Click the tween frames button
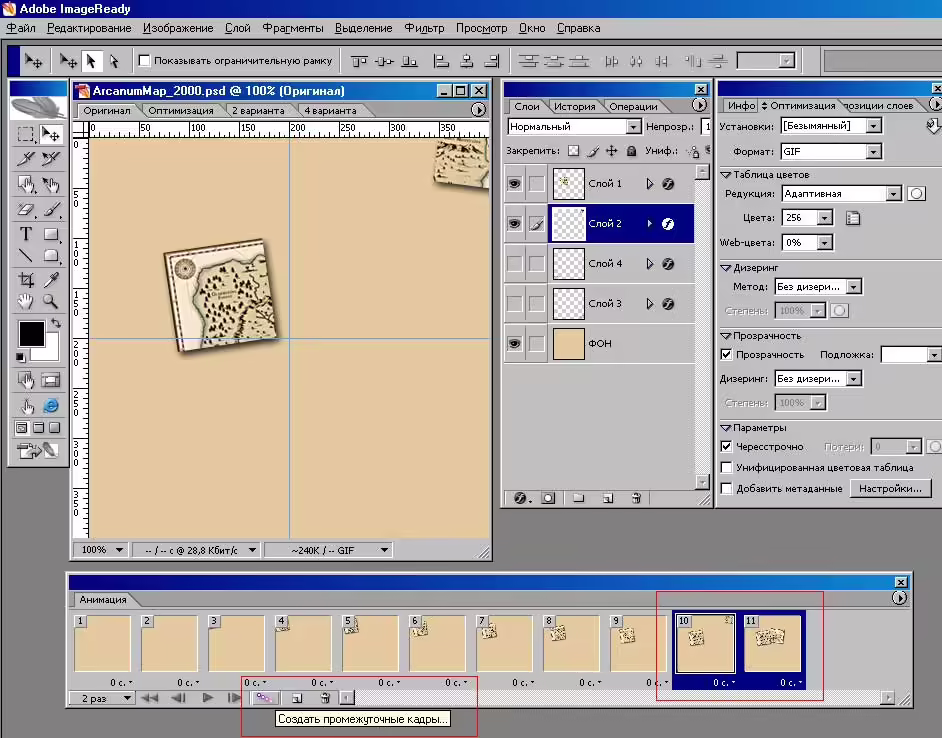Viewport: 942px width, 738px height. [x=264, y=698]
